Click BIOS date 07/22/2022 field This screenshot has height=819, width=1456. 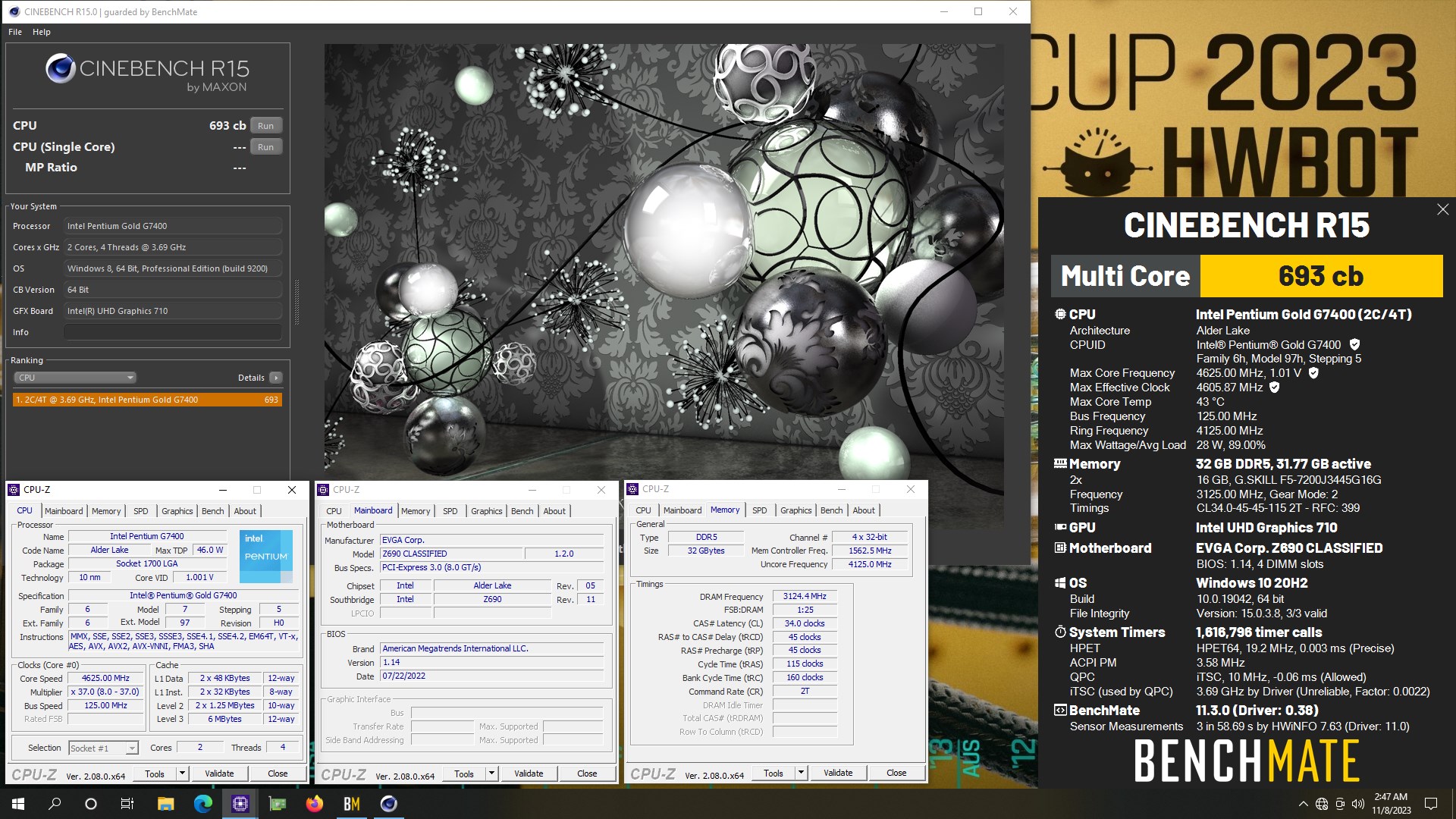[x=491, y=676]
